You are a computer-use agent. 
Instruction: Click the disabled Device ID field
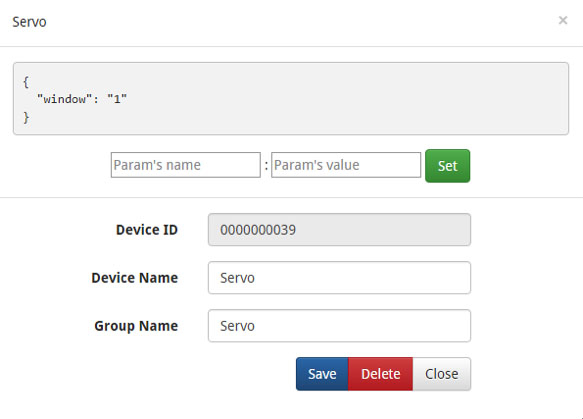tap(339, 229)
